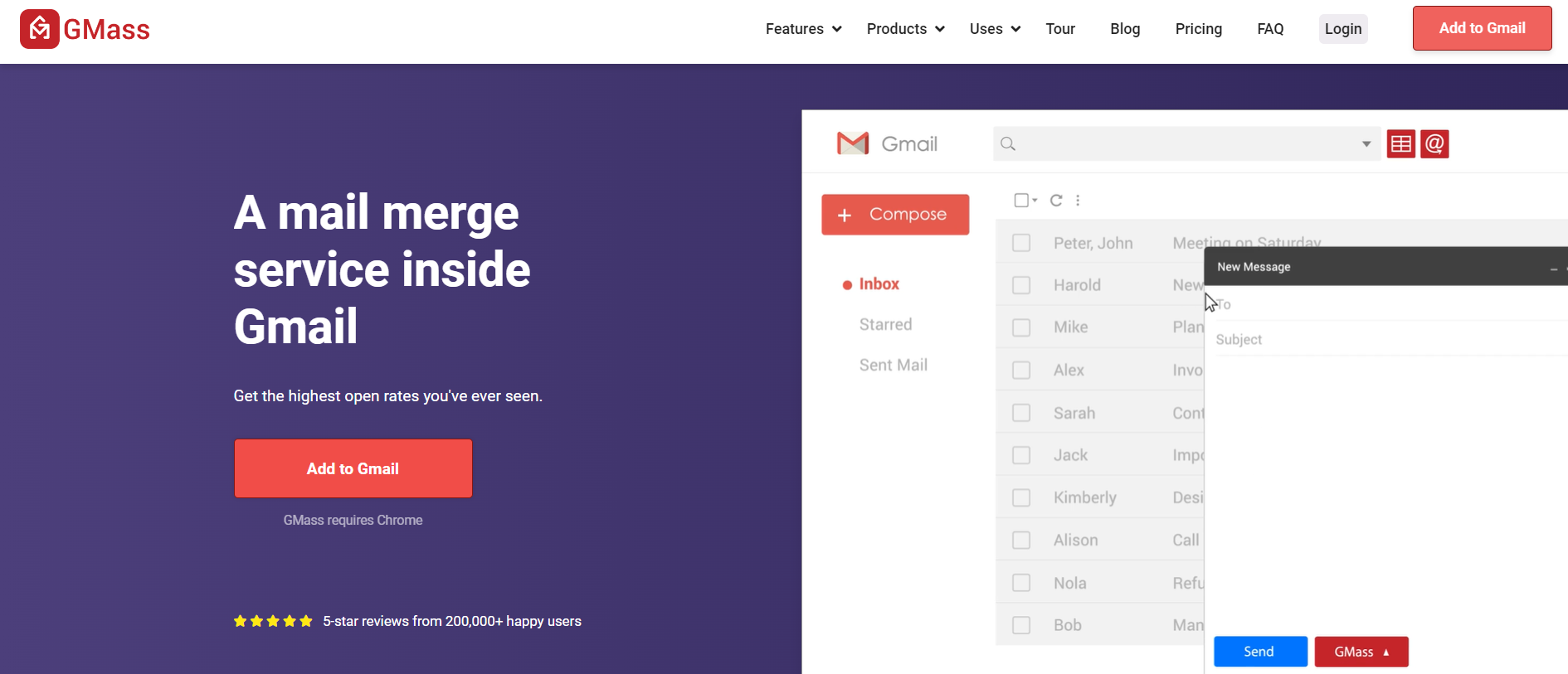Click Add to Gmail in header
The height and width of the screenshot is (674, 1568).
tap(1482, 28)
